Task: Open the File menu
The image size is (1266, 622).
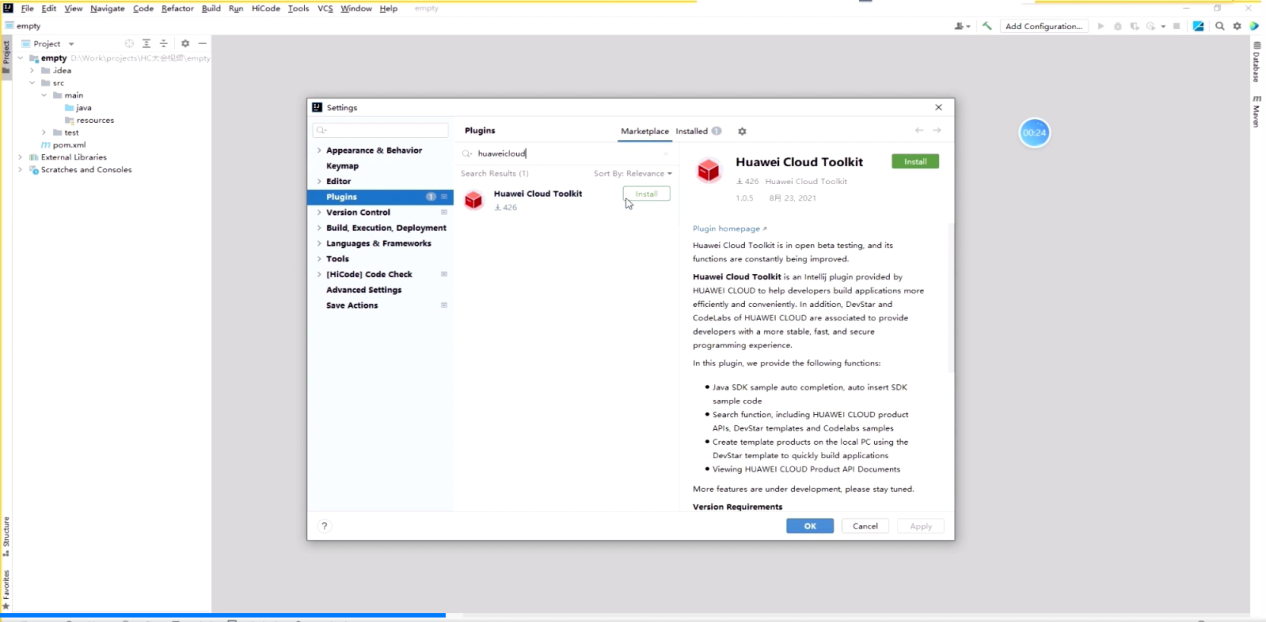Action: [27, 8]
